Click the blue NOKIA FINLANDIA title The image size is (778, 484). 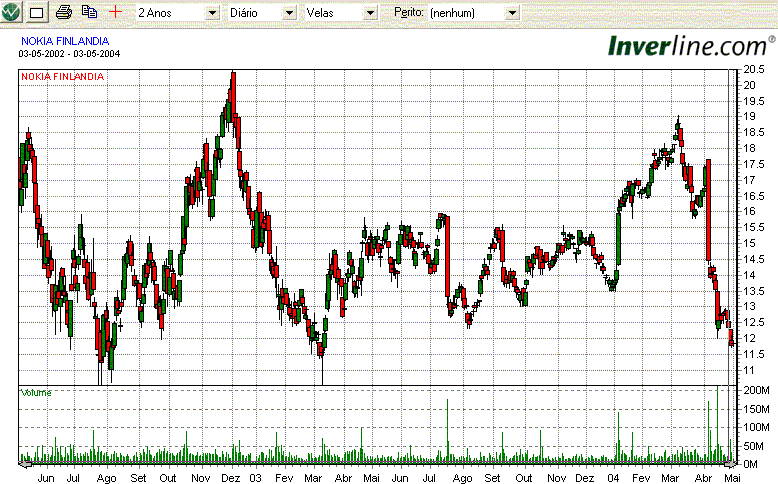65,41
